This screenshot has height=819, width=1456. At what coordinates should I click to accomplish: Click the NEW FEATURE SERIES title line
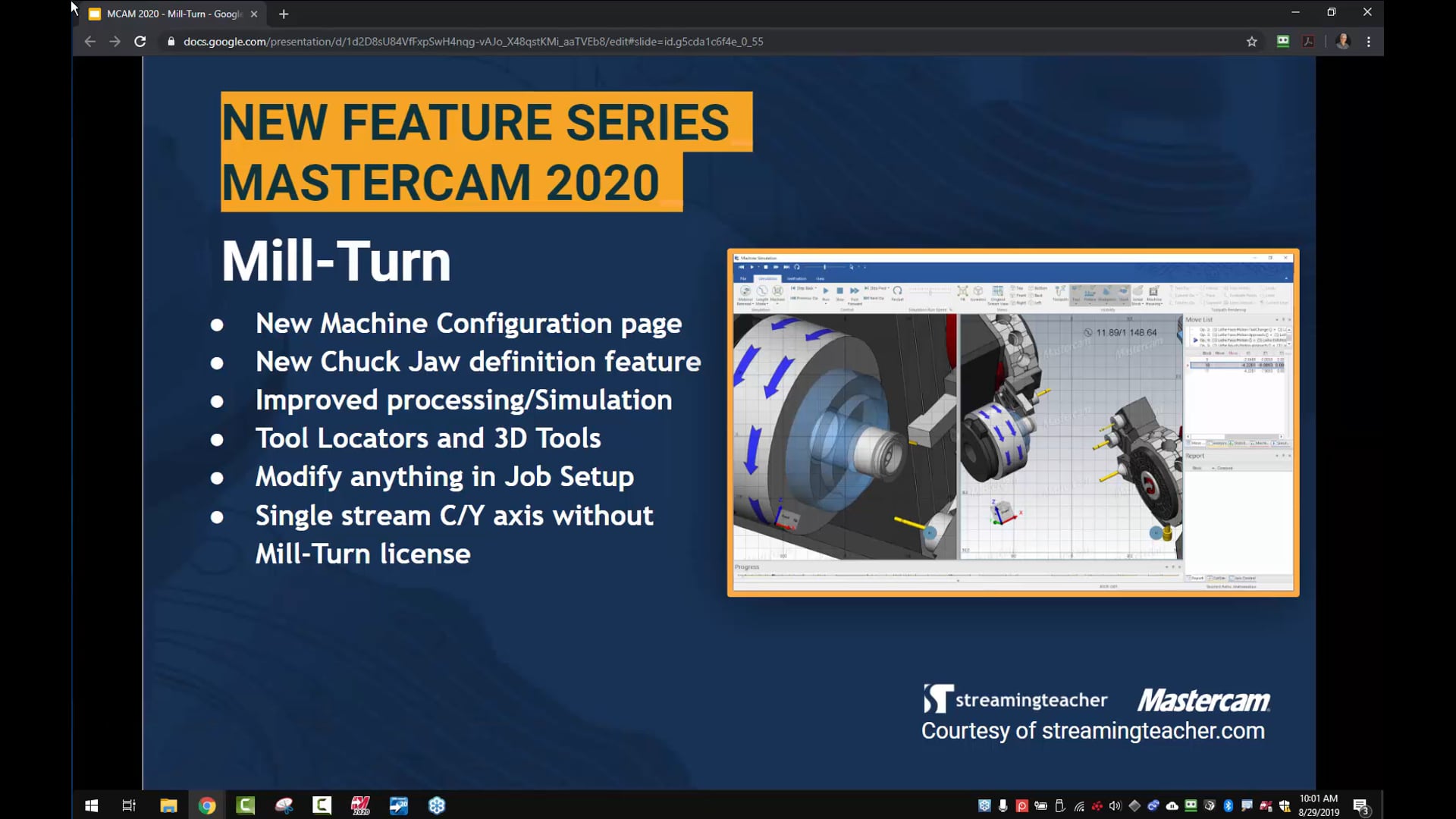pos(475,122)
